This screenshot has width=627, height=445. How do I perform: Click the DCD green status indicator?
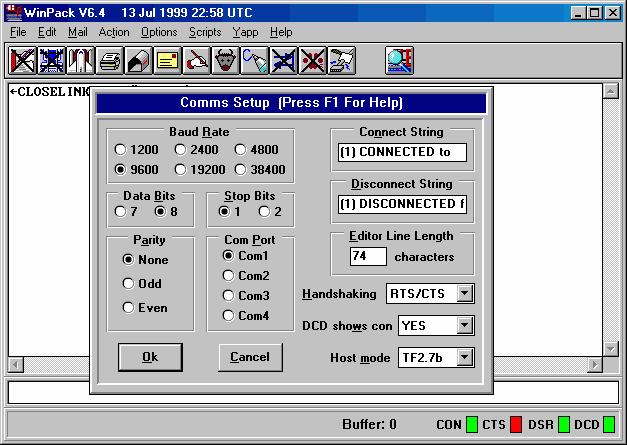[609, 425]
